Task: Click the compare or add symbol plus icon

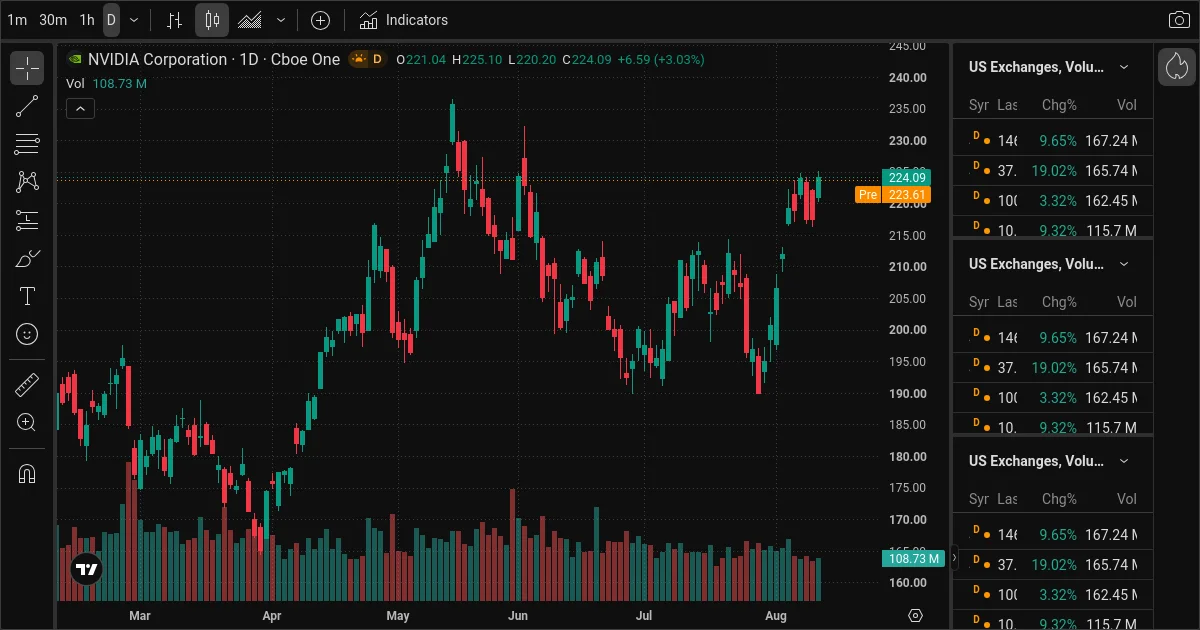Action: point(320,20)
